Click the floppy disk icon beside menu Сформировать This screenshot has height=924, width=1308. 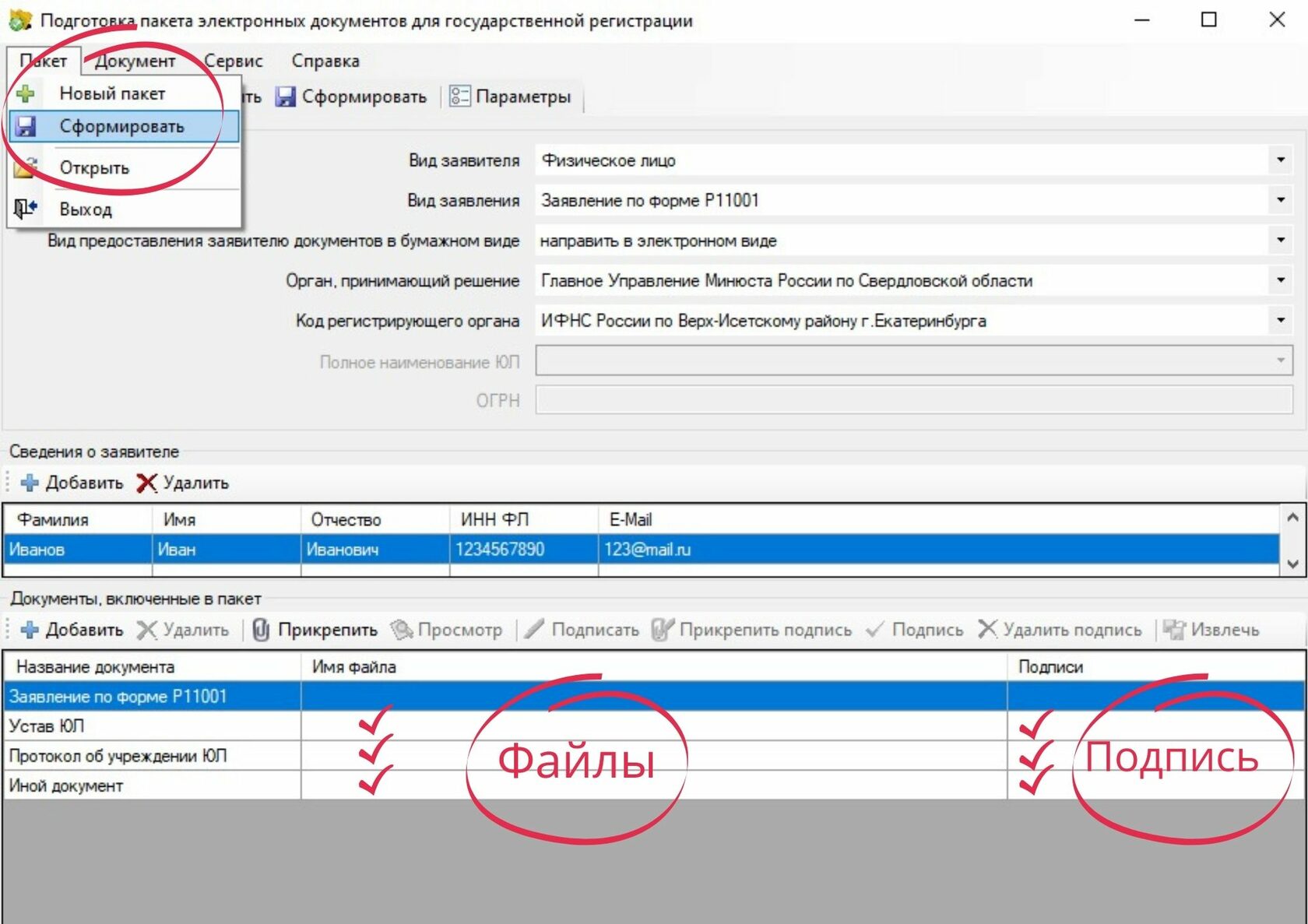pos(26,126)
